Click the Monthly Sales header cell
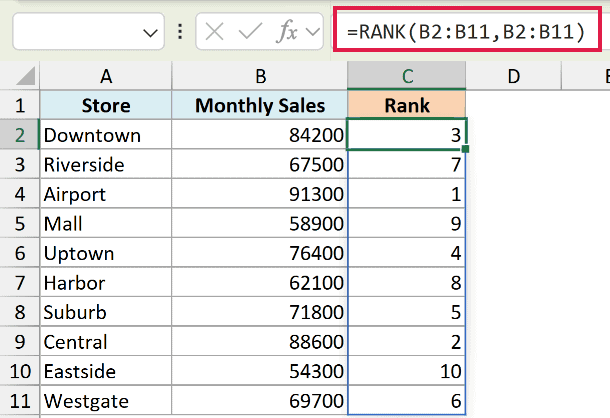Image resolution: width=610 pixels, height=418 pixels. click(x=260, y=105)
